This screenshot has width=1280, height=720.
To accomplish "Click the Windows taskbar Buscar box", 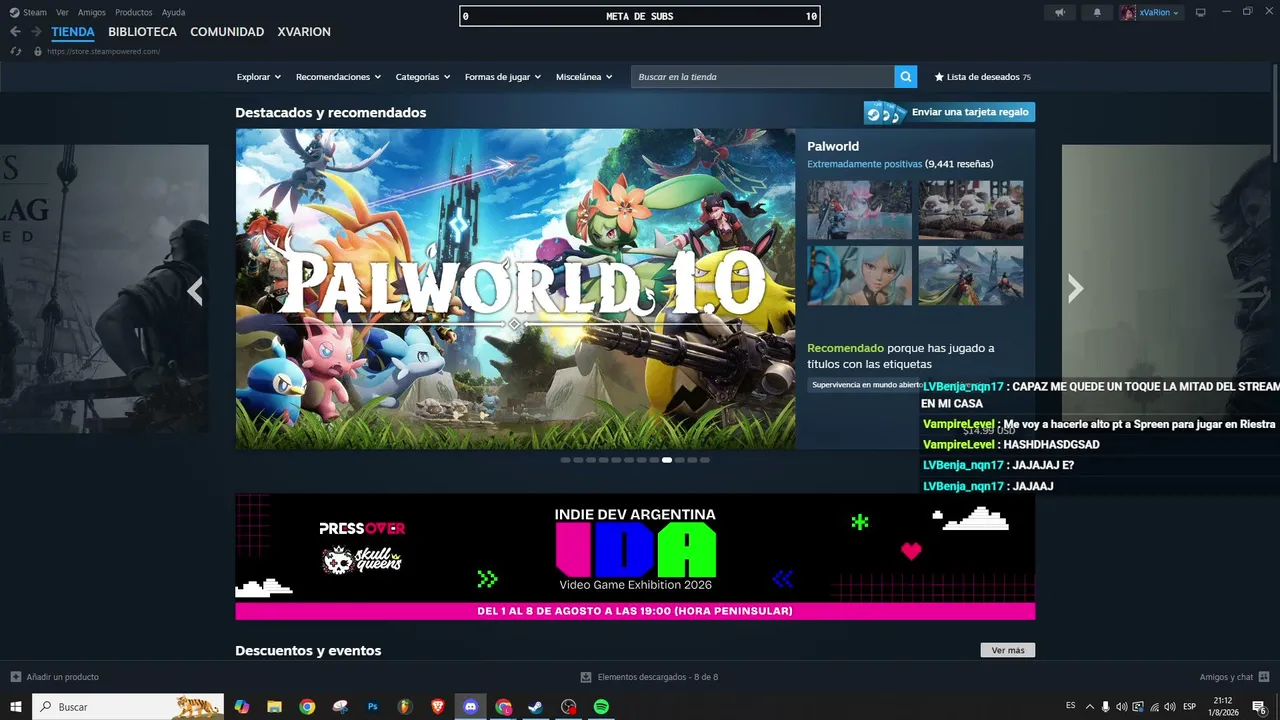I will [x=129, y=707].
